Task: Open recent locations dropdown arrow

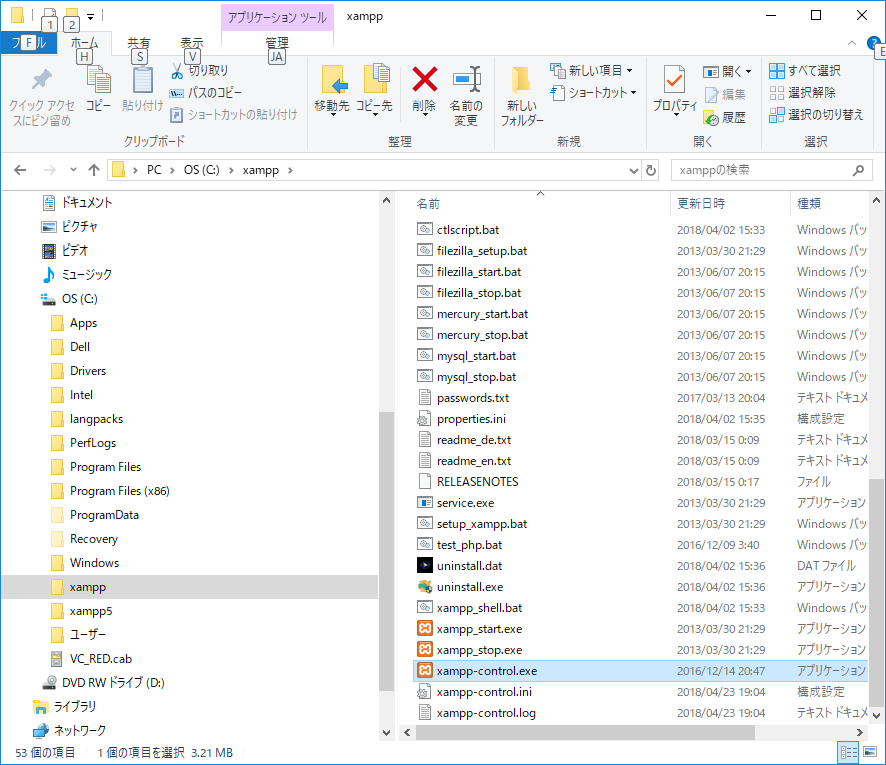Action: coord(73,169)
